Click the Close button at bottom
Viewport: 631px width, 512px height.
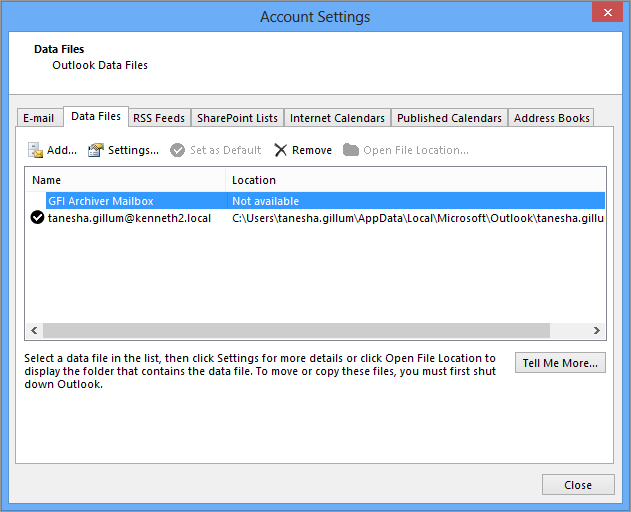pyautogui.click(x=578, y=485)
